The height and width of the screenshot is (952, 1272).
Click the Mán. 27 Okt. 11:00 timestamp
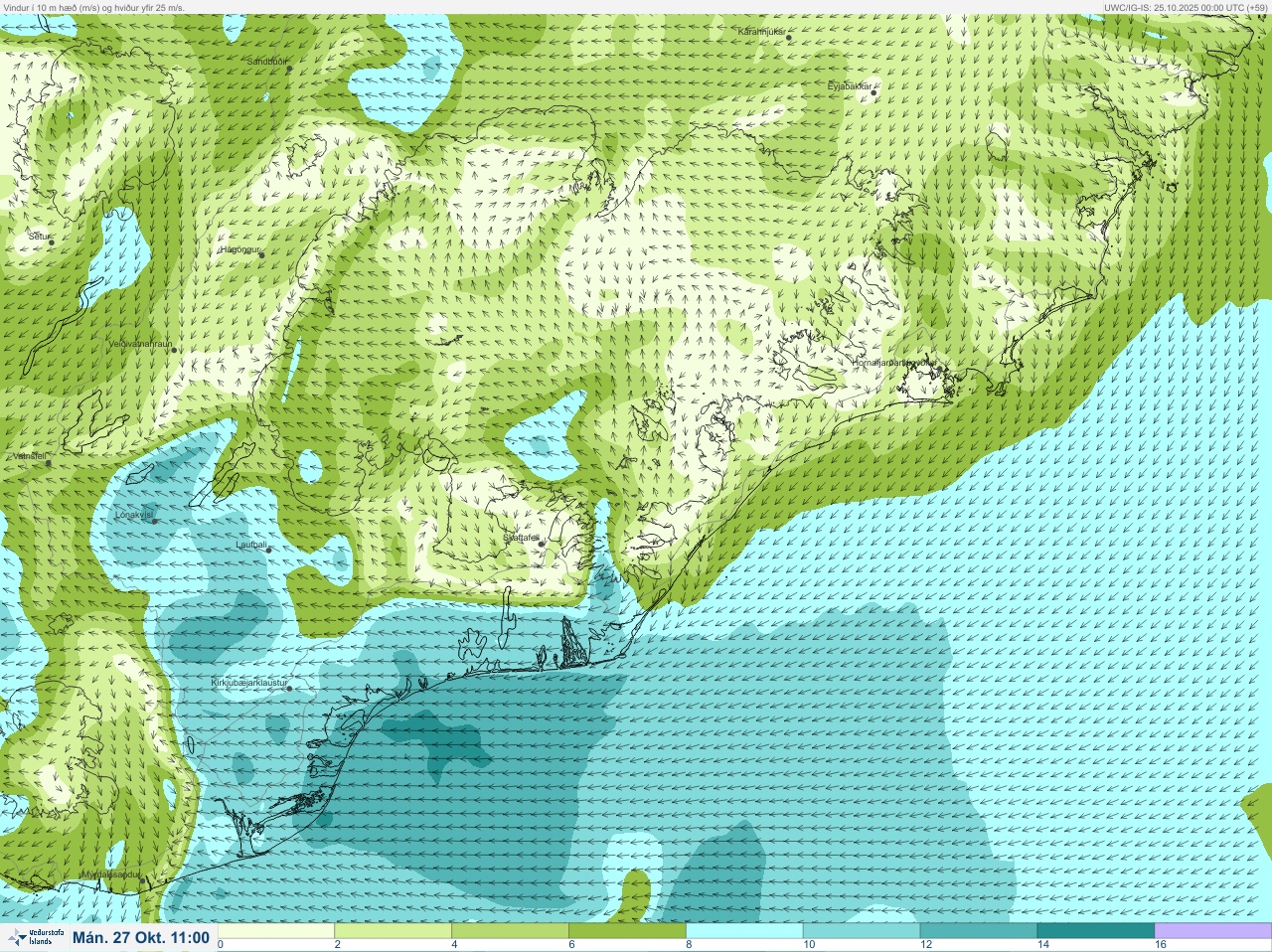pos(141,937)
